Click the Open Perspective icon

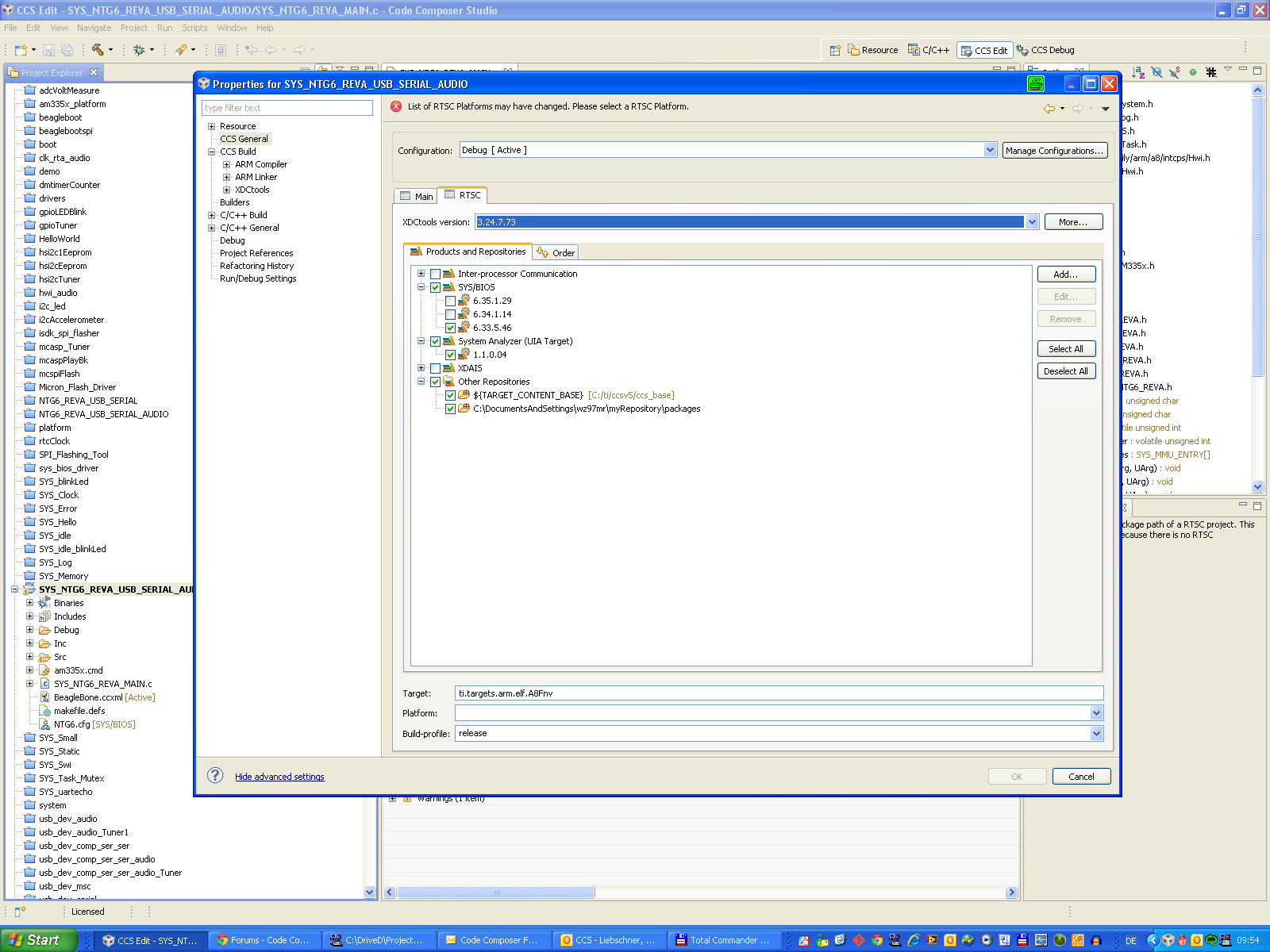pos(835,50)
